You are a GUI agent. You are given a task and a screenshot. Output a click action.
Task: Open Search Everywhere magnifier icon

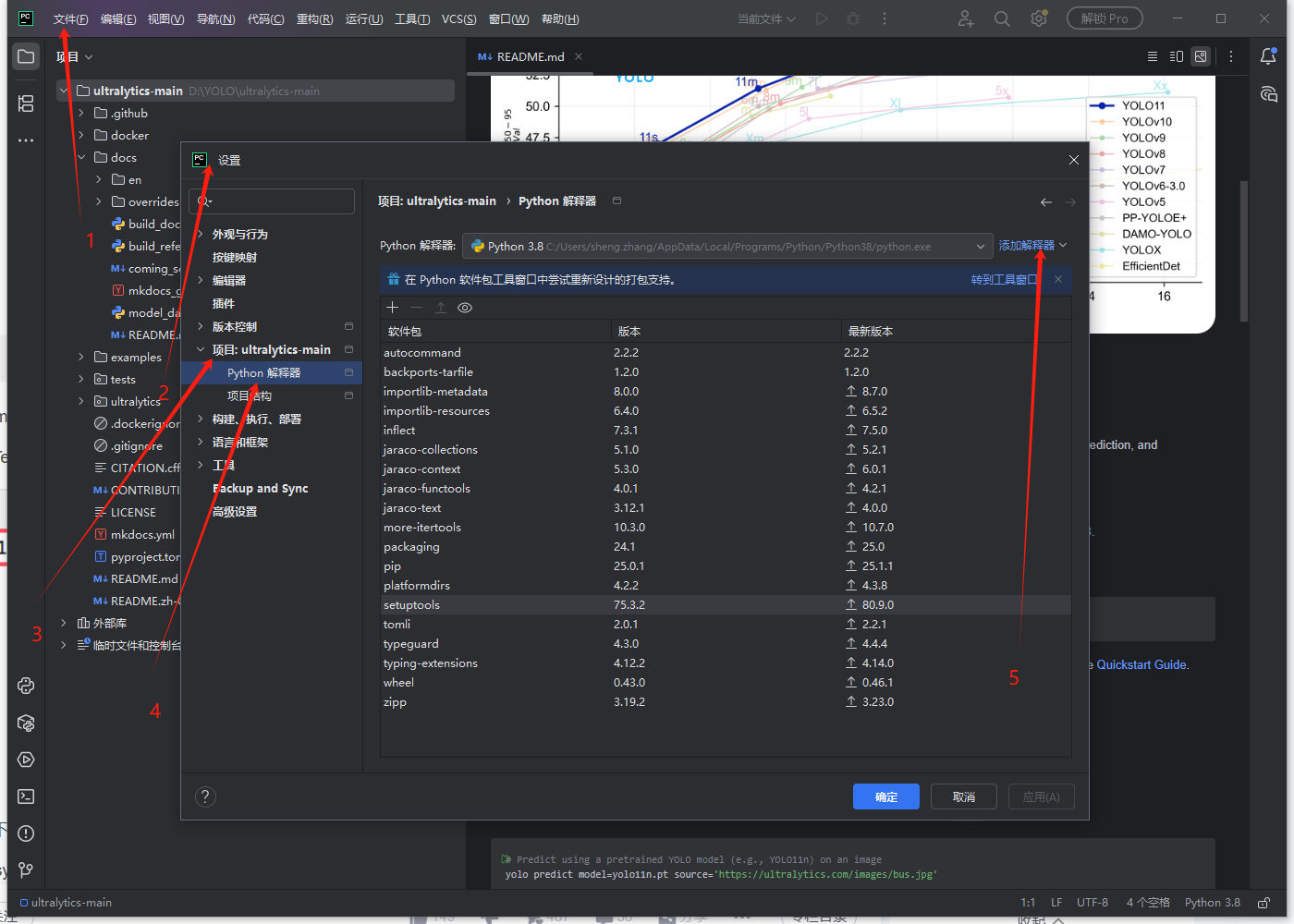coord(1002,18)
